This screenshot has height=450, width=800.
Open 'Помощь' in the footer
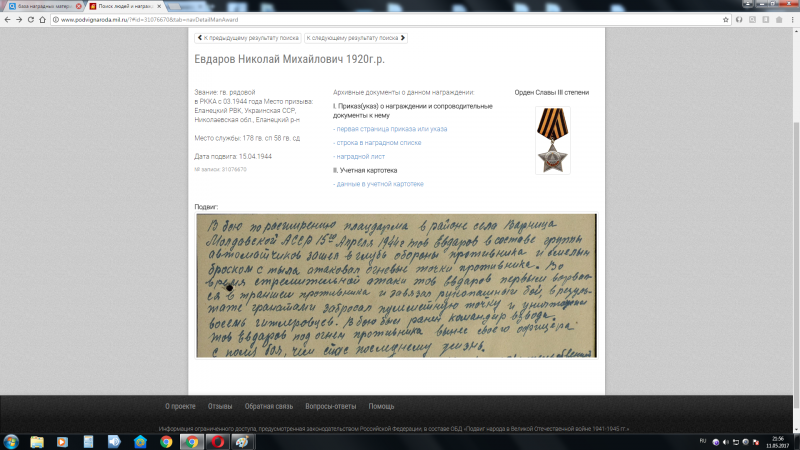point(381,407)
